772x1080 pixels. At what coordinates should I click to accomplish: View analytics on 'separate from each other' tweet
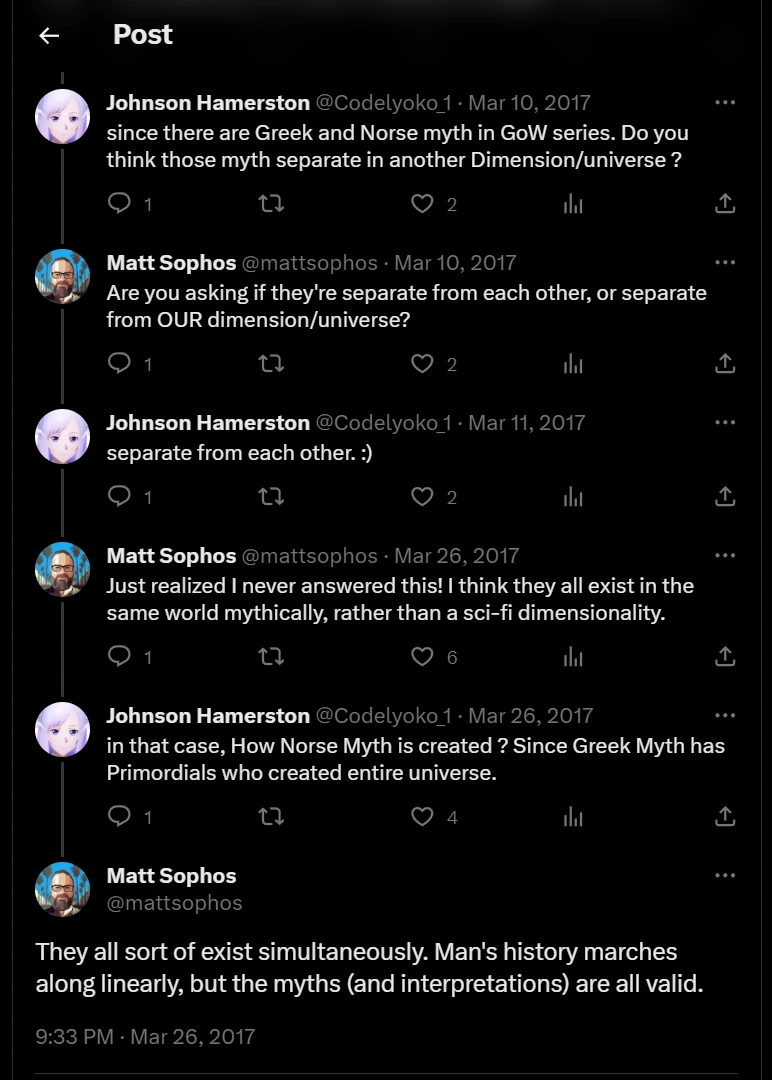pos(573,497)
